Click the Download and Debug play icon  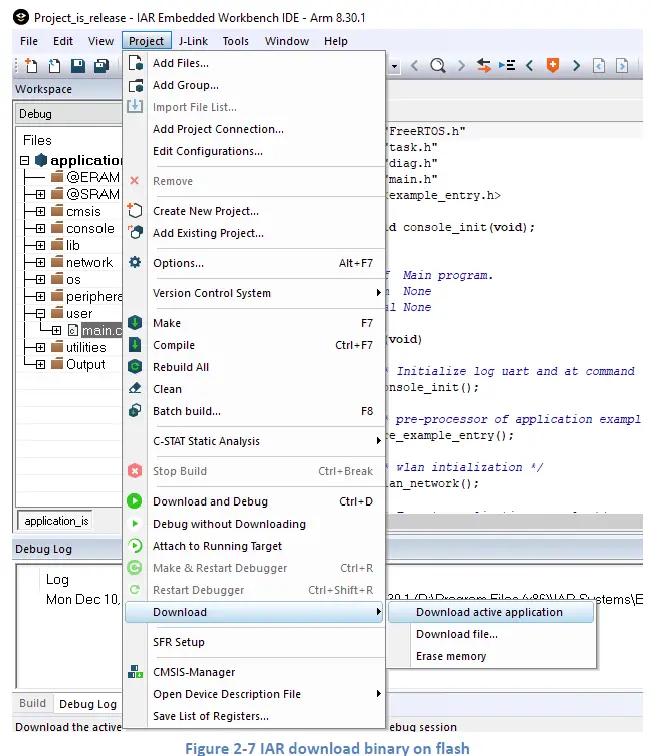(135, 501)
